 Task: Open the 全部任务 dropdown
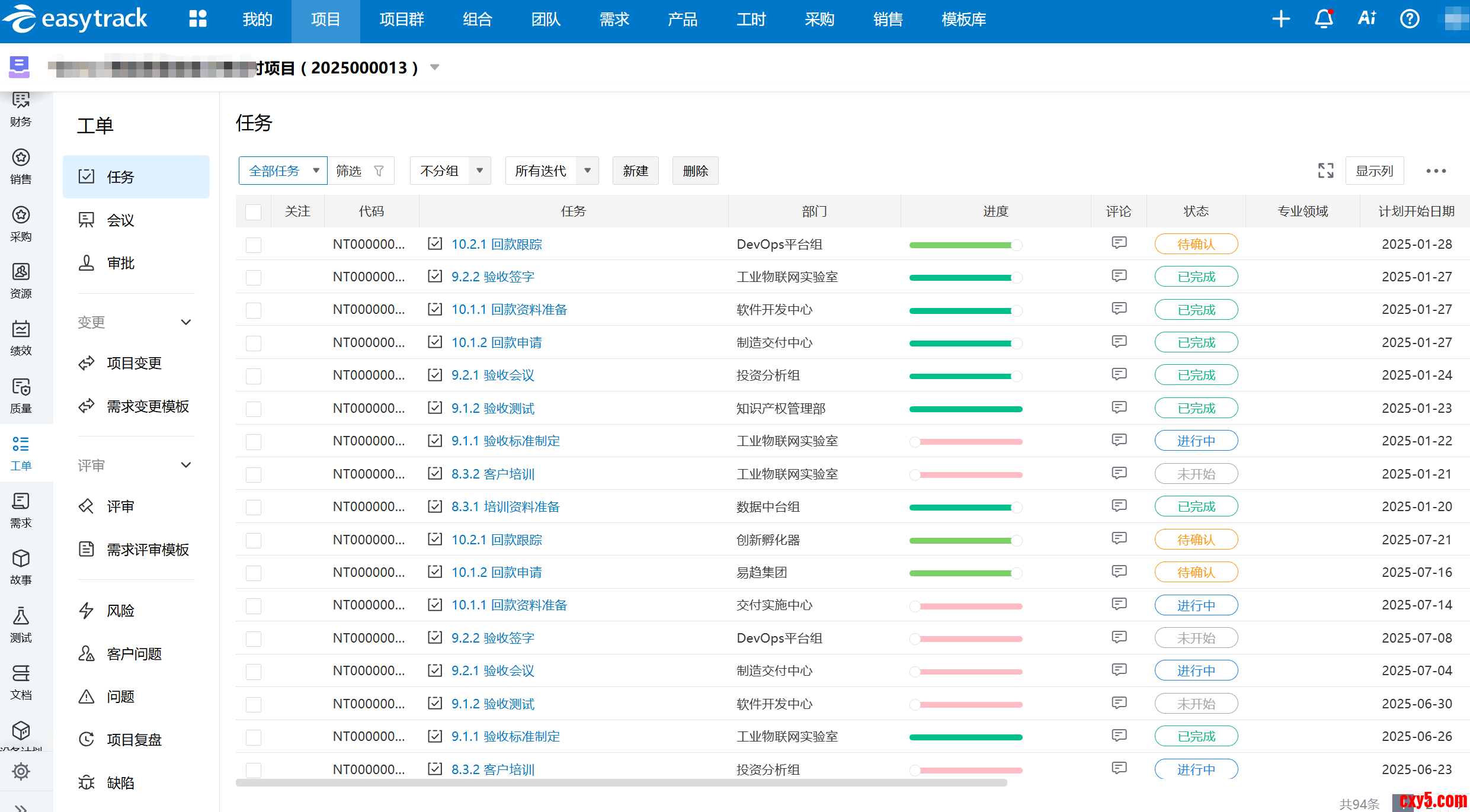[x=283, y=171]
